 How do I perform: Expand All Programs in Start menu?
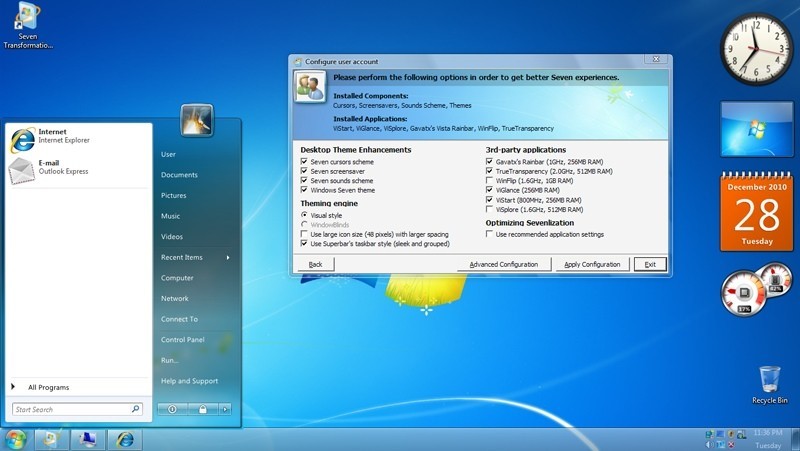pos(48,387)
